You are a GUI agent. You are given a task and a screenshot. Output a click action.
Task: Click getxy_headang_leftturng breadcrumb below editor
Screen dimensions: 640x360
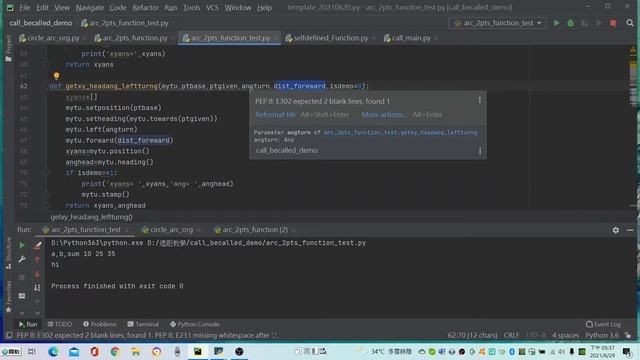click(91, 217)
